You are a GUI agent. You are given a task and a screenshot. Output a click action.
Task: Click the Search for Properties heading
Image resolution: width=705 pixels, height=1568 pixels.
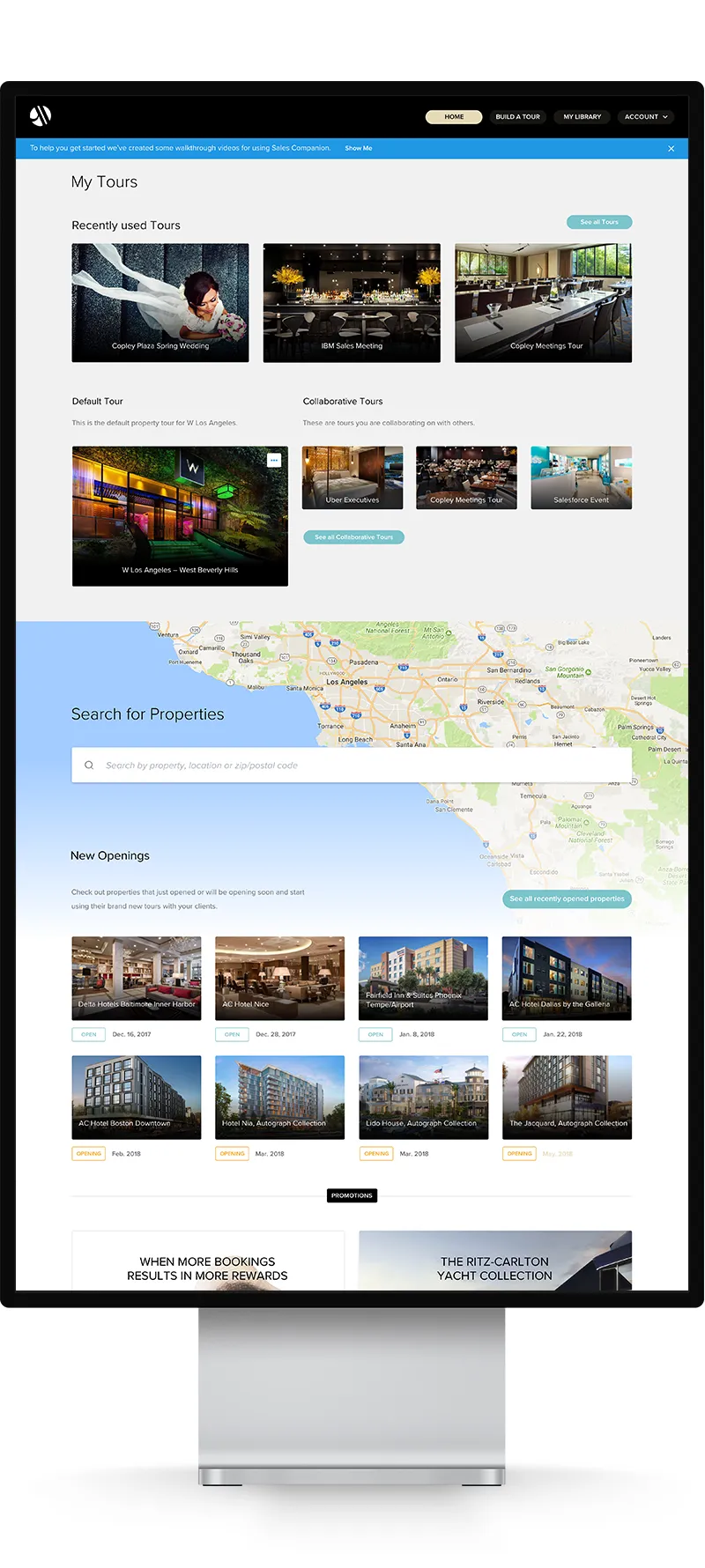click(148, 714)
